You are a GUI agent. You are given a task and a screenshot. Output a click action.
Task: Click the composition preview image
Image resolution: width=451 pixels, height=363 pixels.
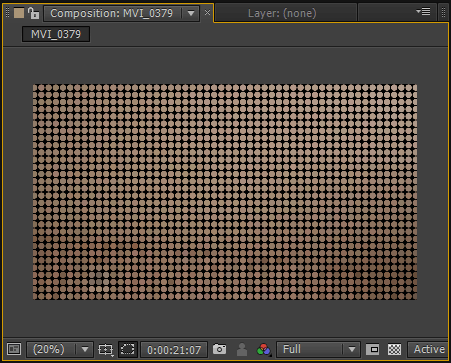coord(225,192)
